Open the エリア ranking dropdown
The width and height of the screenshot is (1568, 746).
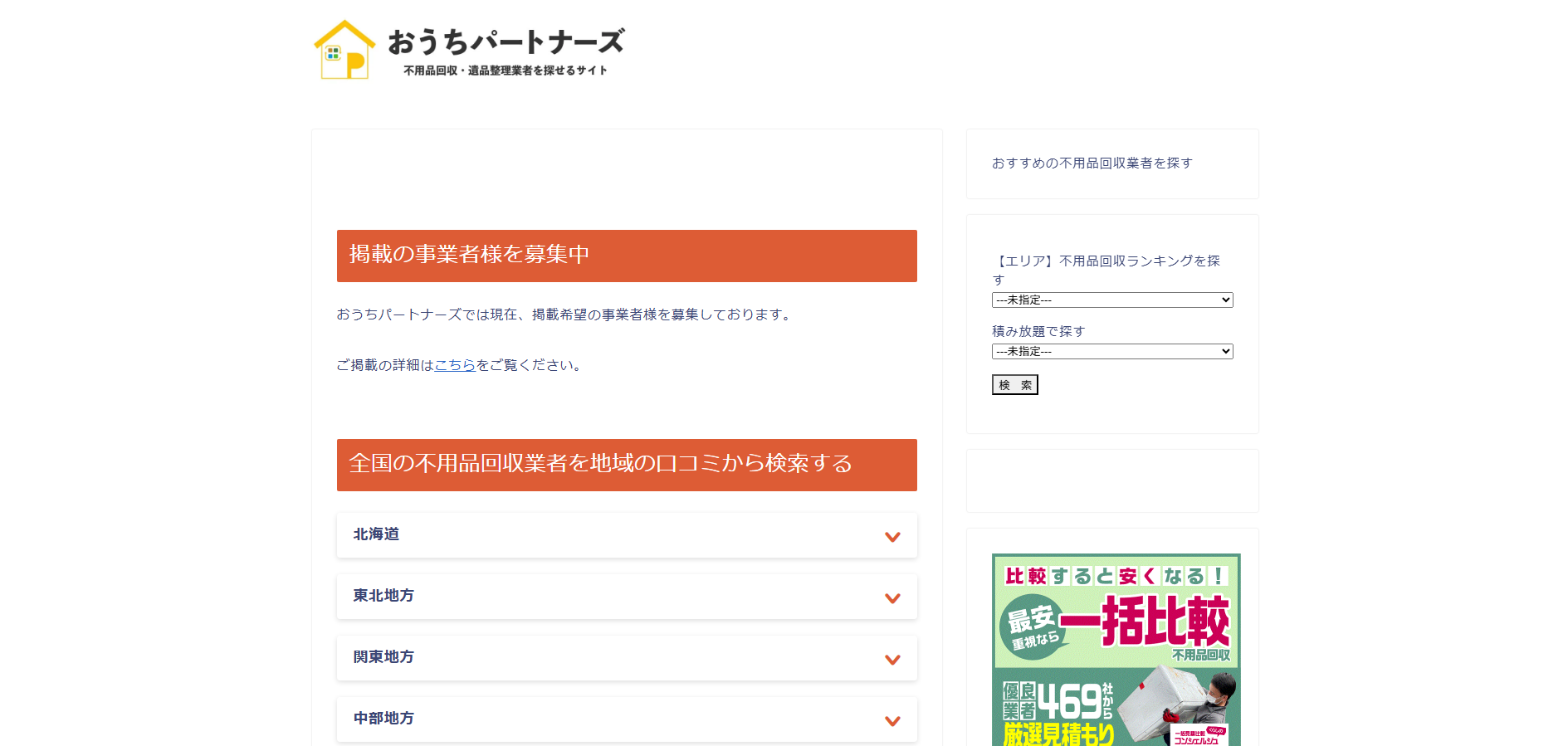click(x=1111, y=300)
